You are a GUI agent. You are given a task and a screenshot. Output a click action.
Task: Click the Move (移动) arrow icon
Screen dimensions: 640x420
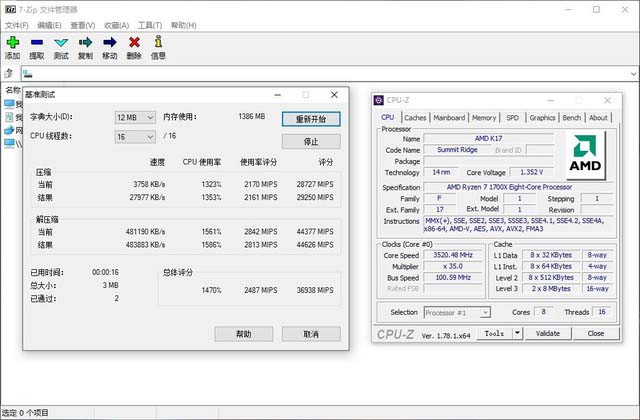(x=110, y=42)
